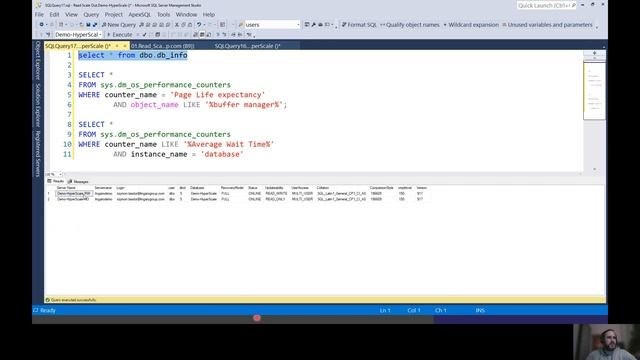
Task: Click the Increase Indent icon
Action: [x=240, y=35]
